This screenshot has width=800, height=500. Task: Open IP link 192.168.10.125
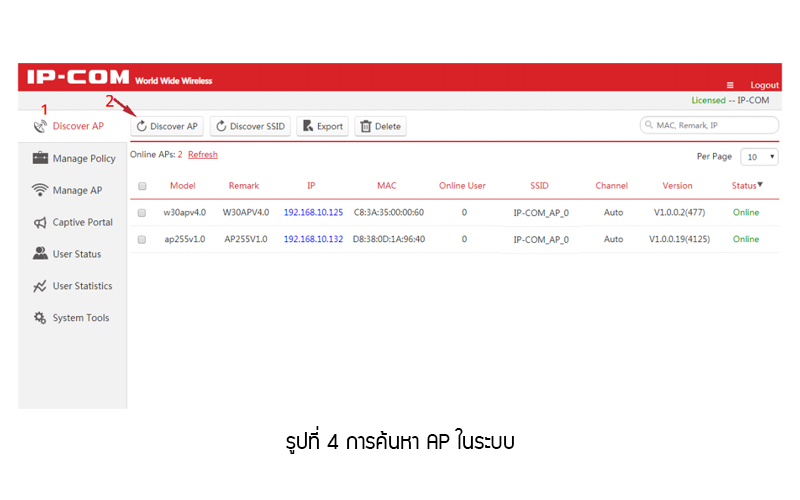313,212
